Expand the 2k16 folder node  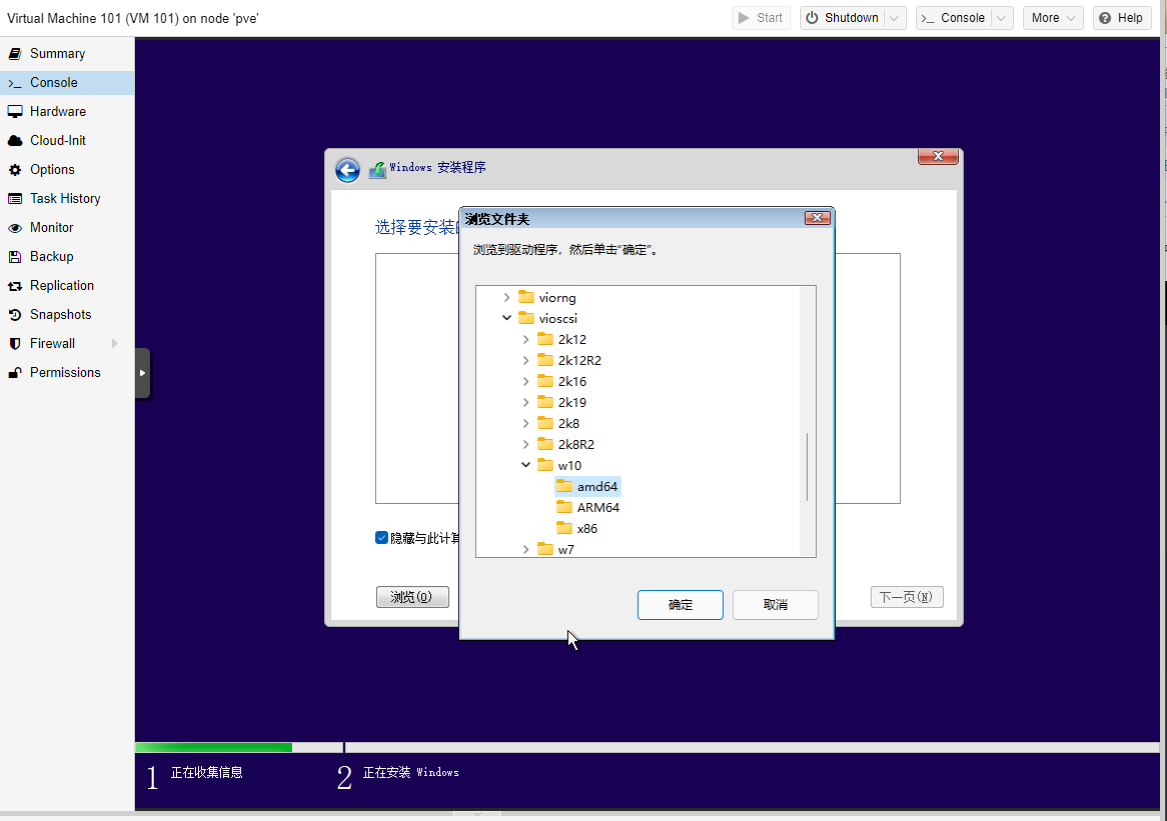pyautogui.click(x=526, y=381)
